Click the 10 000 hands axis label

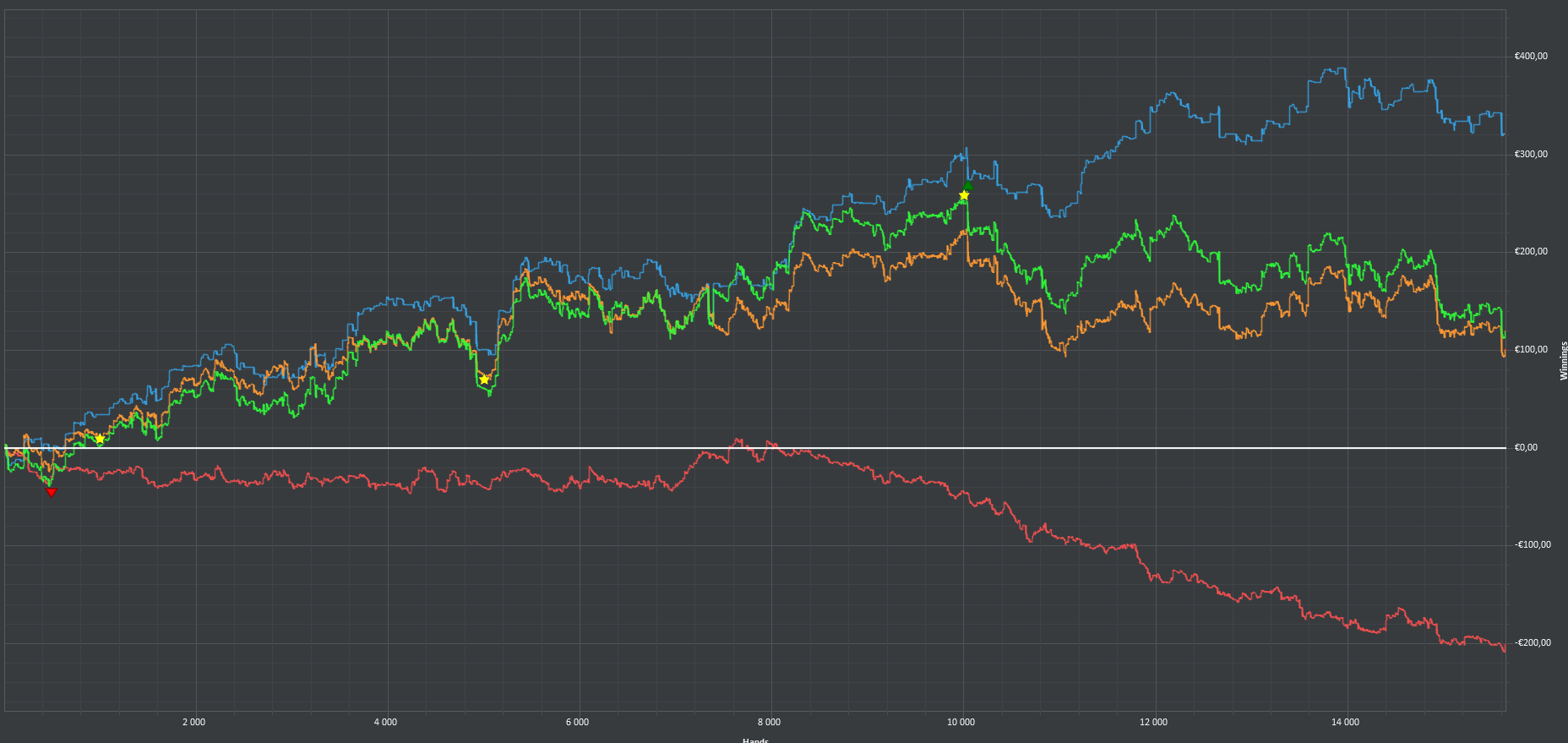(961, 723)
